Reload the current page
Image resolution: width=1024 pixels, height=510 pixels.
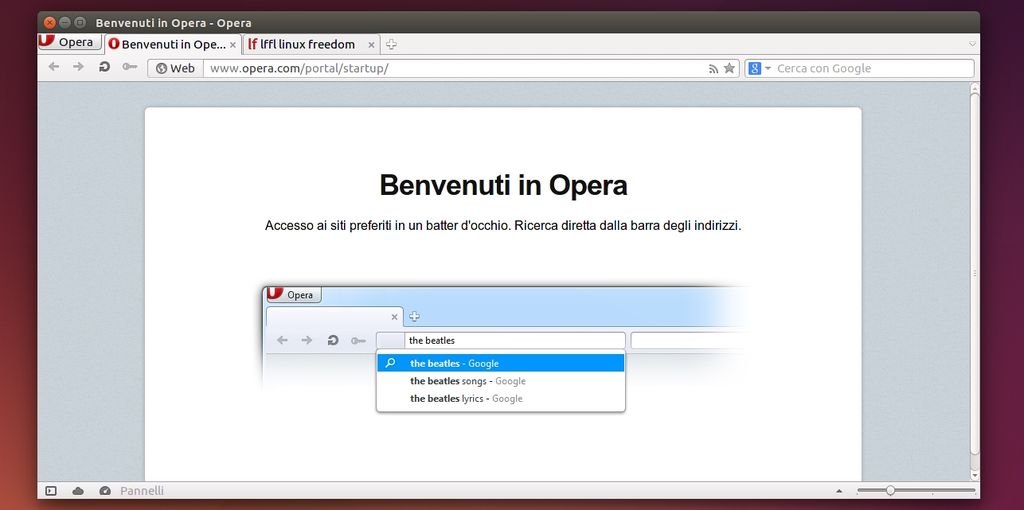click(104, 68)
